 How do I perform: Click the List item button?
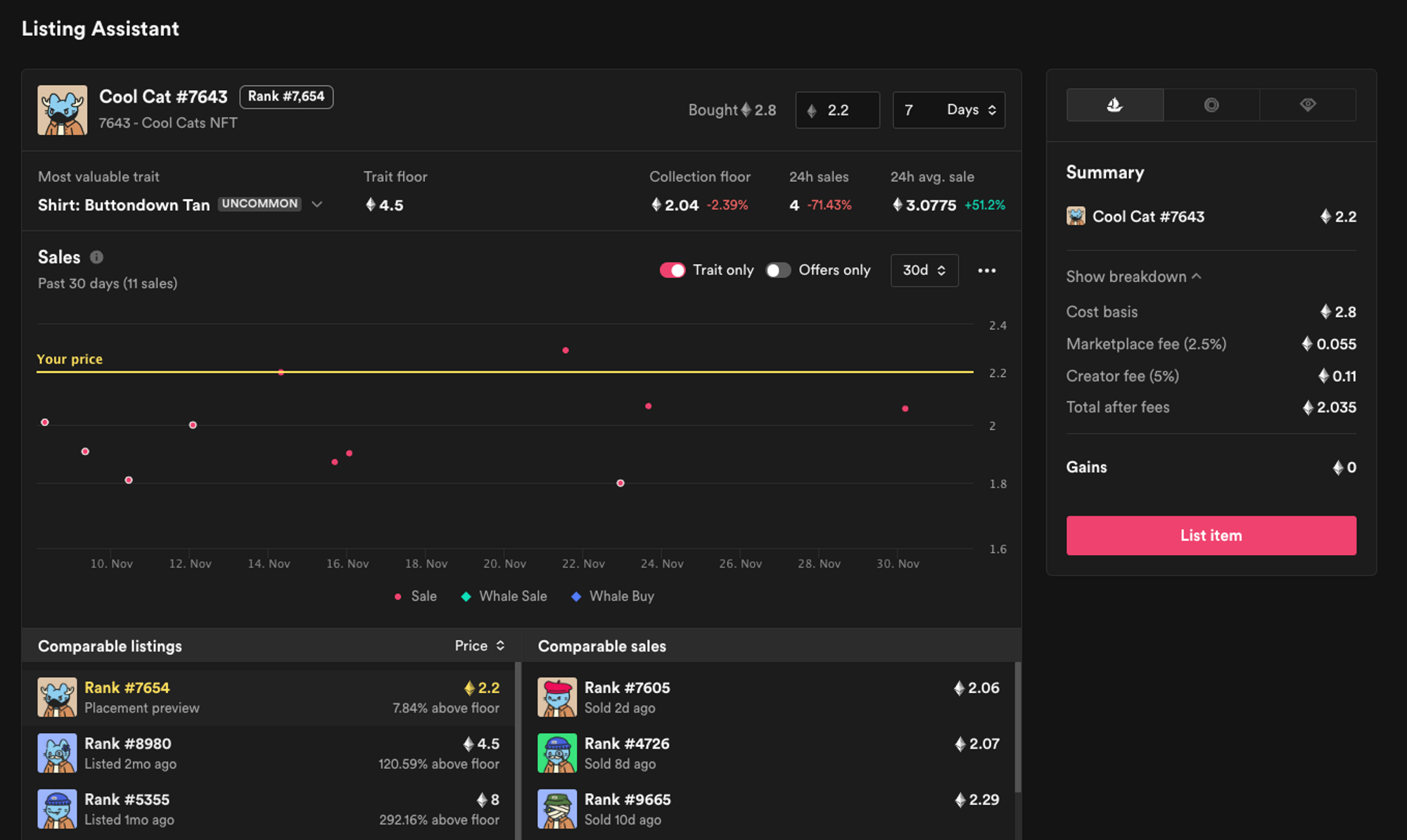point(1211,535)
